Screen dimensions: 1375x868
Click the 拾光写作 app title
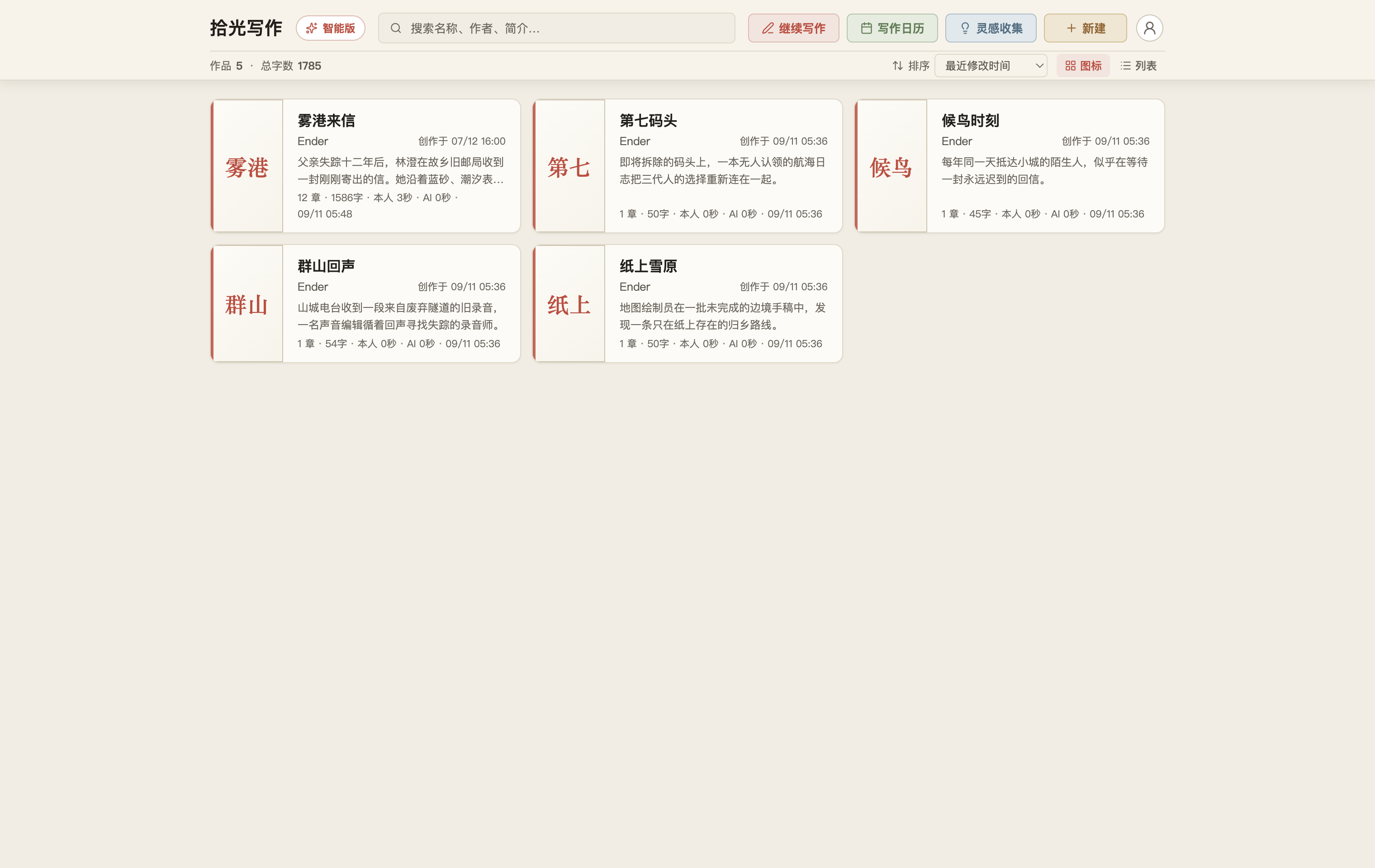[x=246, y=28]
